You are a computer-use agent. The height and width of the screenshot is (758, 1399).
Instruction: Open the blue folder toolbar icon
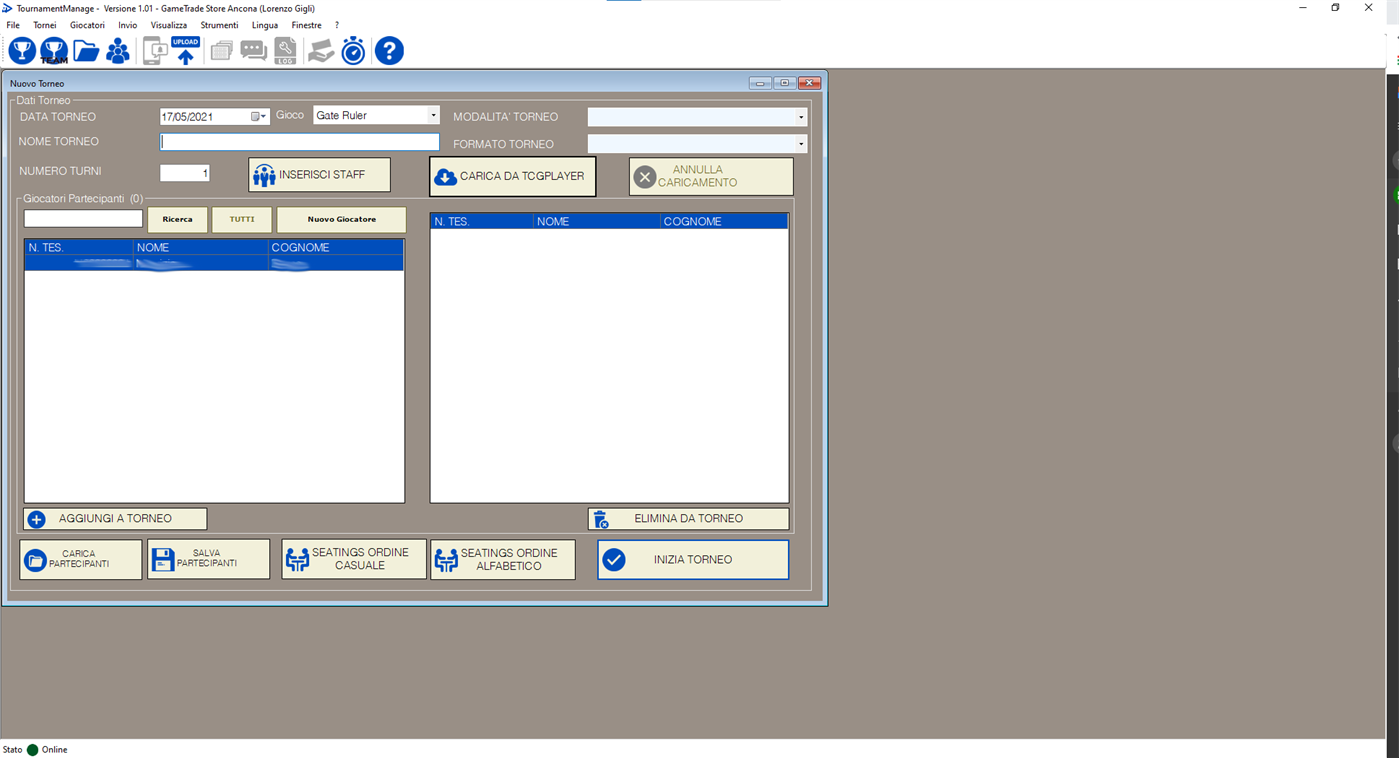[86, 51]
